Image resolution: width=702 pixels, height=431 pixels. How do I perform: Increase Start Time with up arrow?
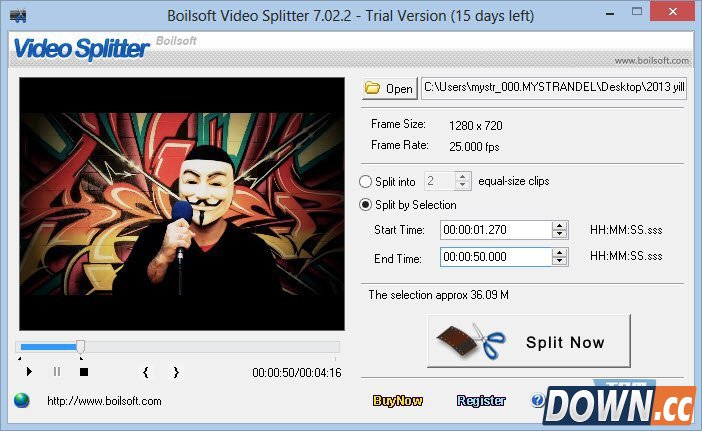[559, 226]
